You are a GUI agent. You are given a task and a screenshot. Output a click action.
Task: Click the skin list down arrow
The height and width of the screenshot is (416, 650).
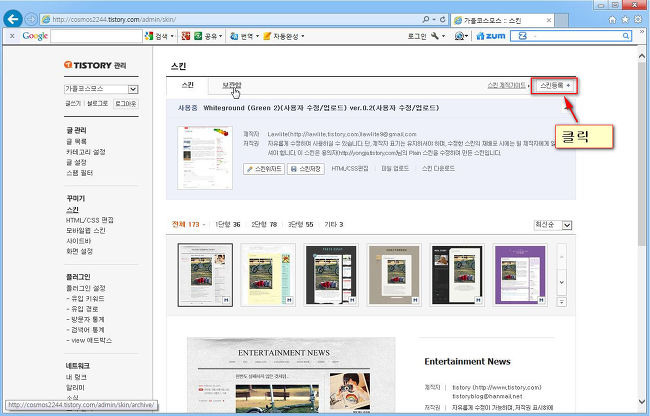[x=562, y=283]
